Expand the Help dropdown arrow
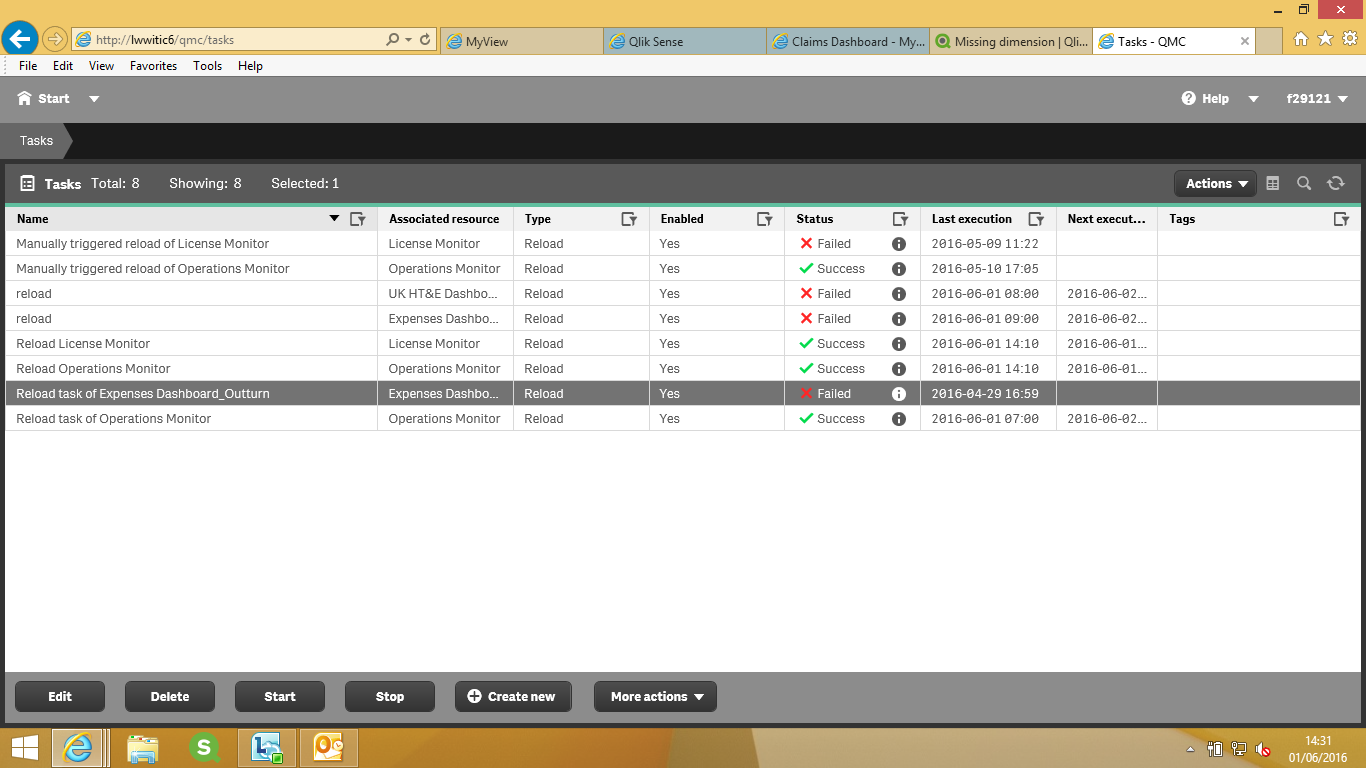The width and height of the screenshot is (1366, 768). pyautogui.click(x=1253, y=99)
